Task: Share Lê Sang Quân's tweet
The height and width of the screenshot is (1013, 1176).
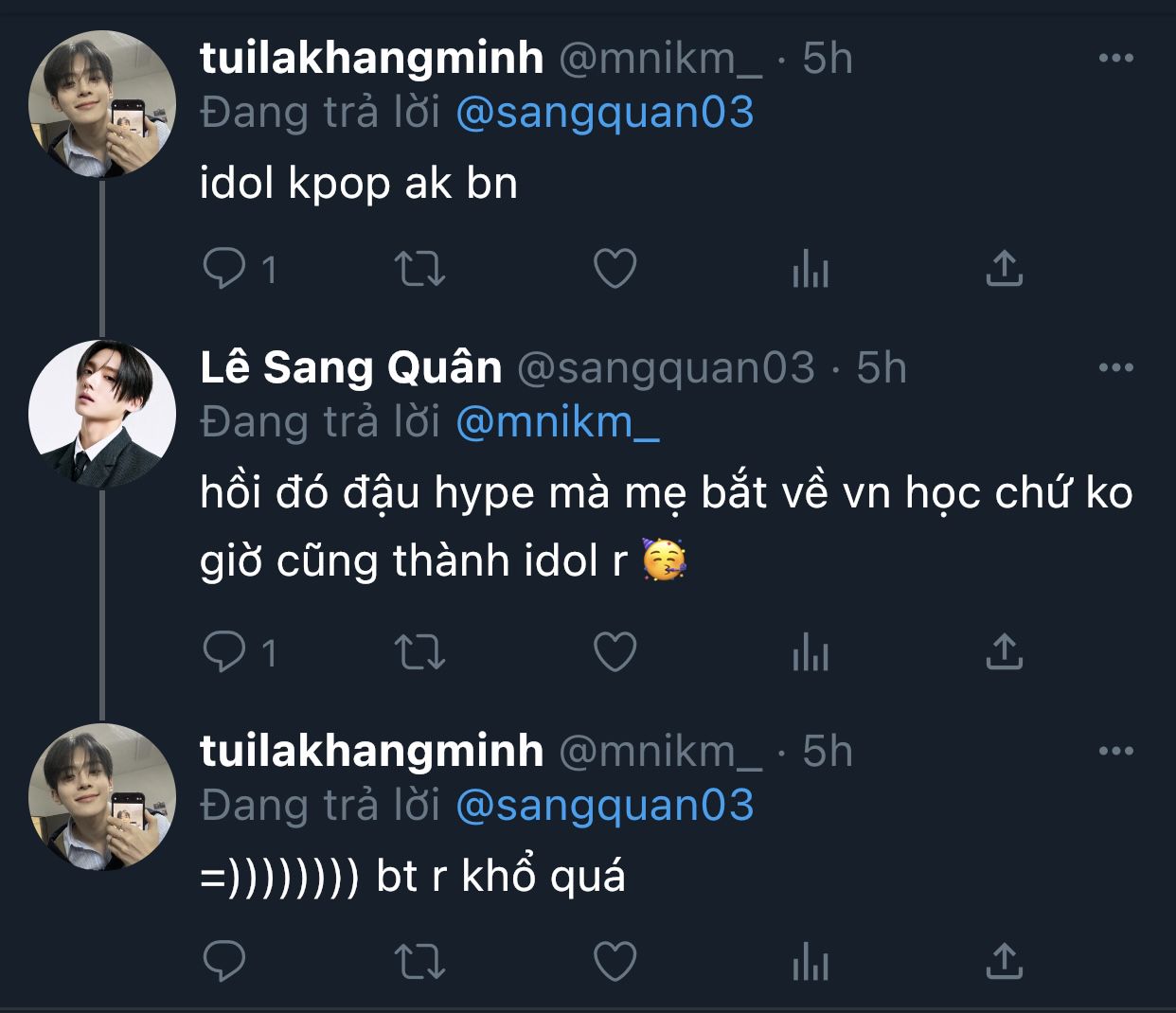Action: click(x=1005, y=651)
